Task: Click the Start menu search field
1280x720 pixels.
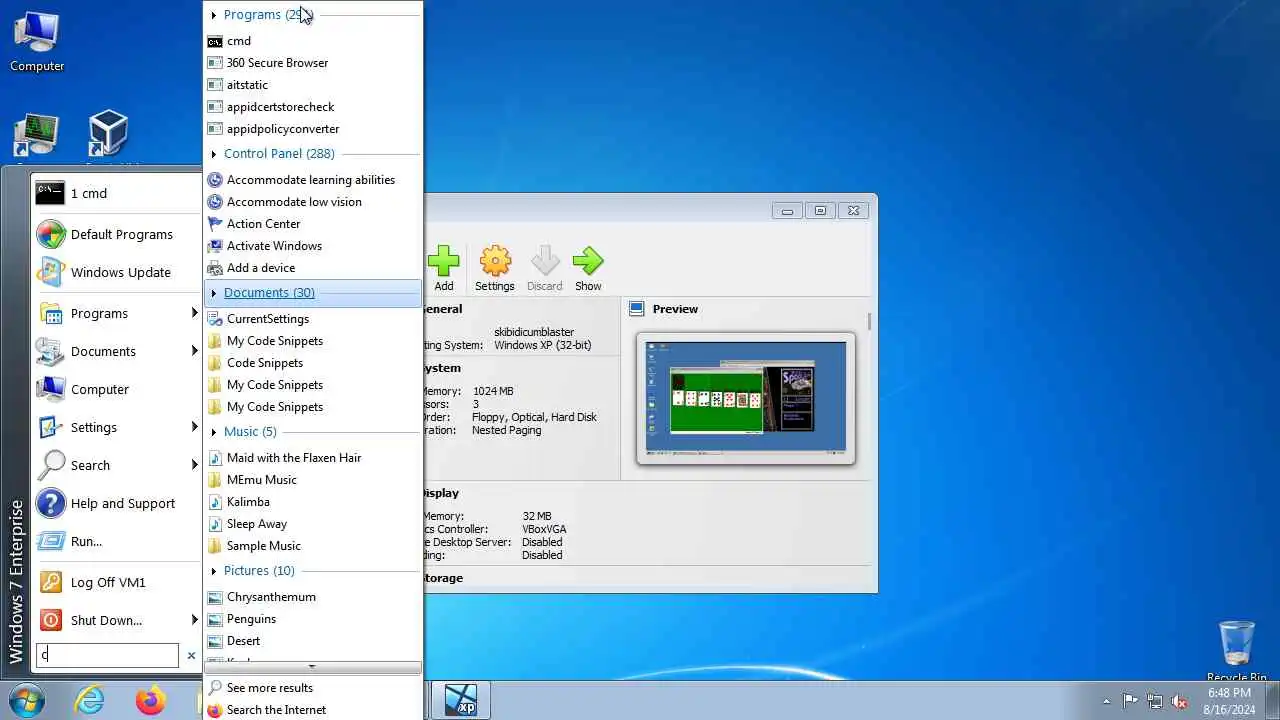Action: (107, 656)
